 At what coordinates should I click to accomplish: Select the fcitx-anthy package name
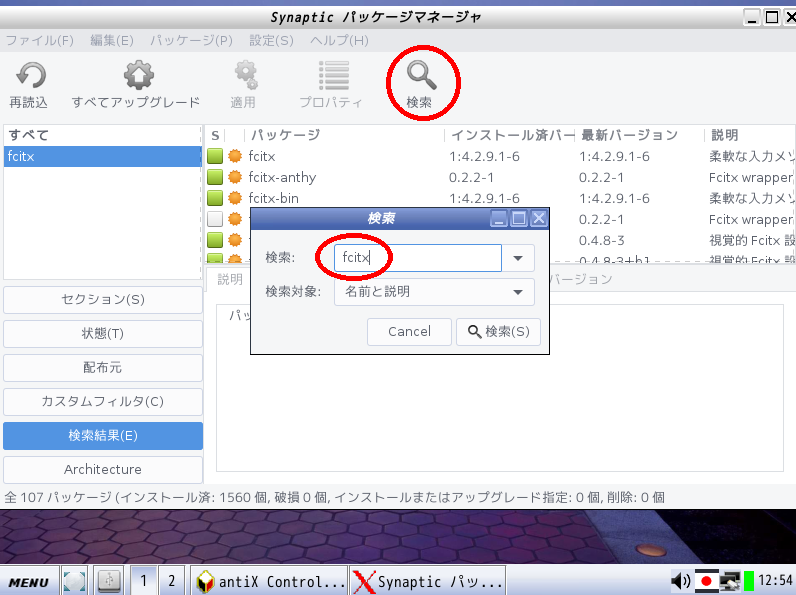[x=282, y=177]
